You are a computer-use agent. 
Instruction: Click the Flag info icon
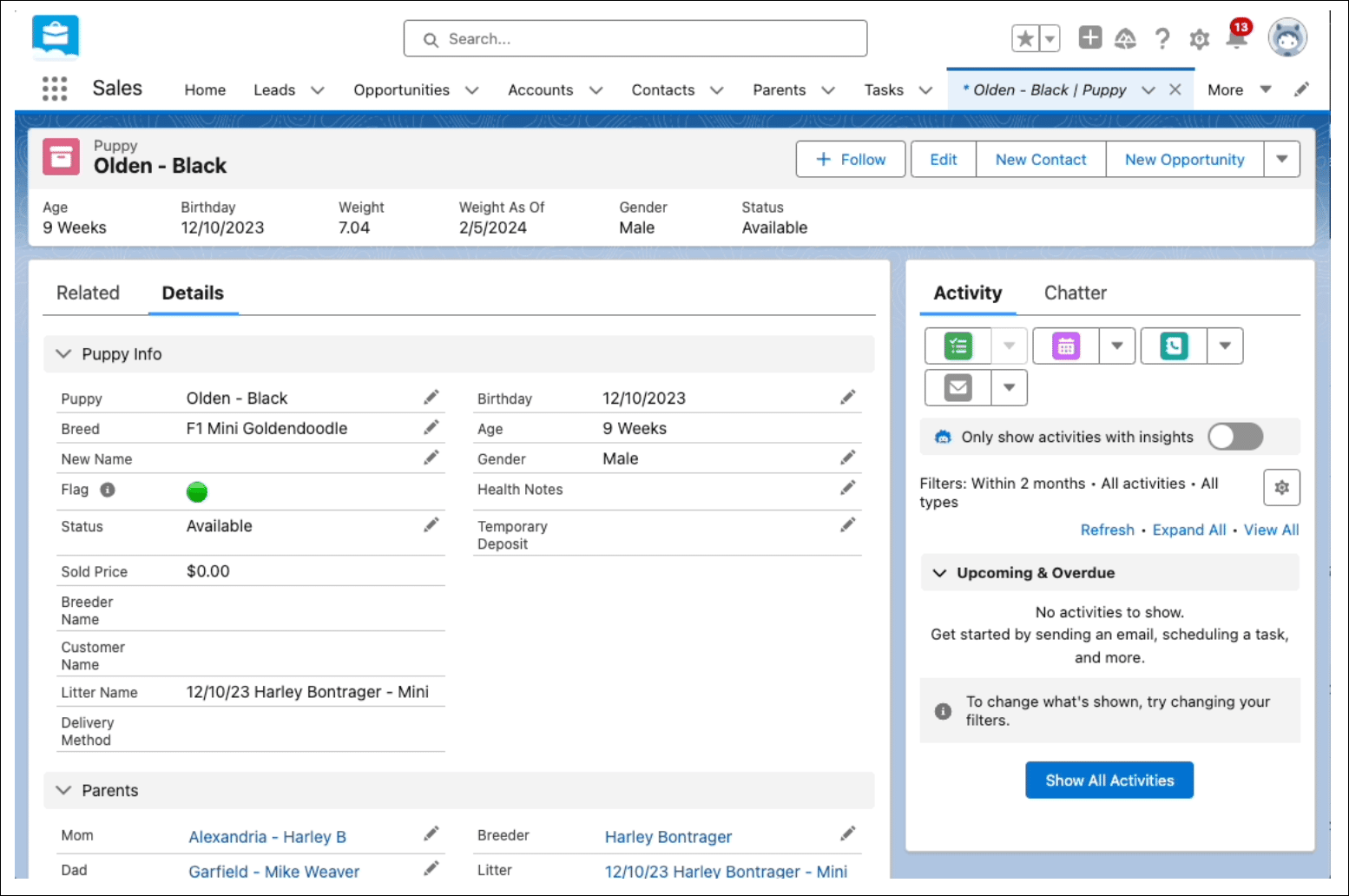click(x=108, y=490)
